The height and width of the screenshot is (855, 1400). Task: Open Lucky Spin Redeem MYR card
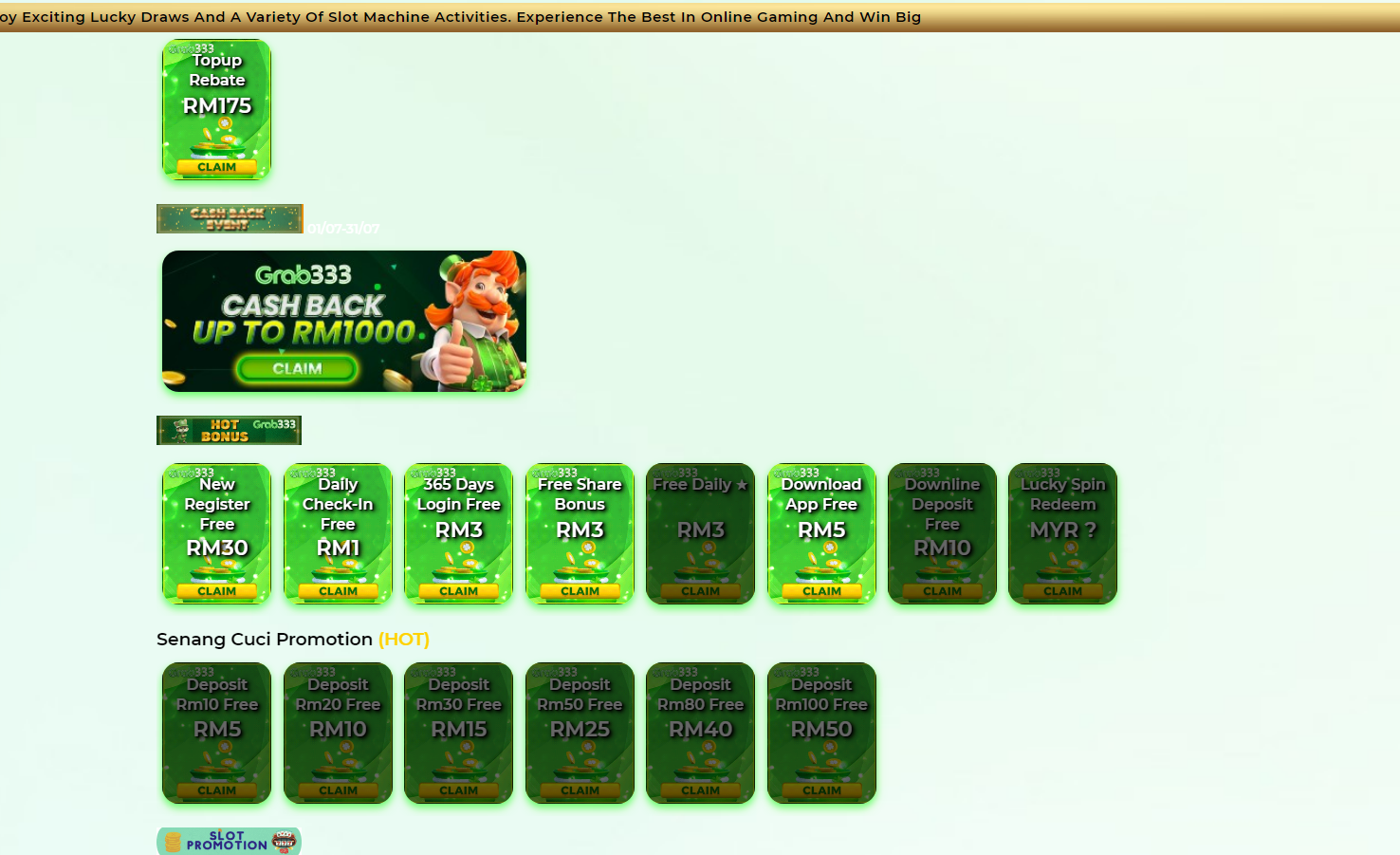click(x=1062, y=533)
